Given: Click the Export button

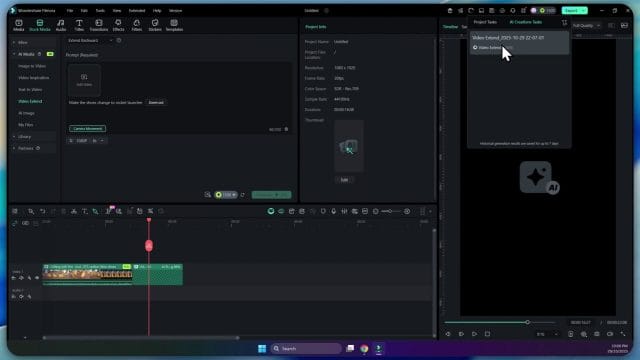Looking at the screenshot, I should [x=571, y=11].
